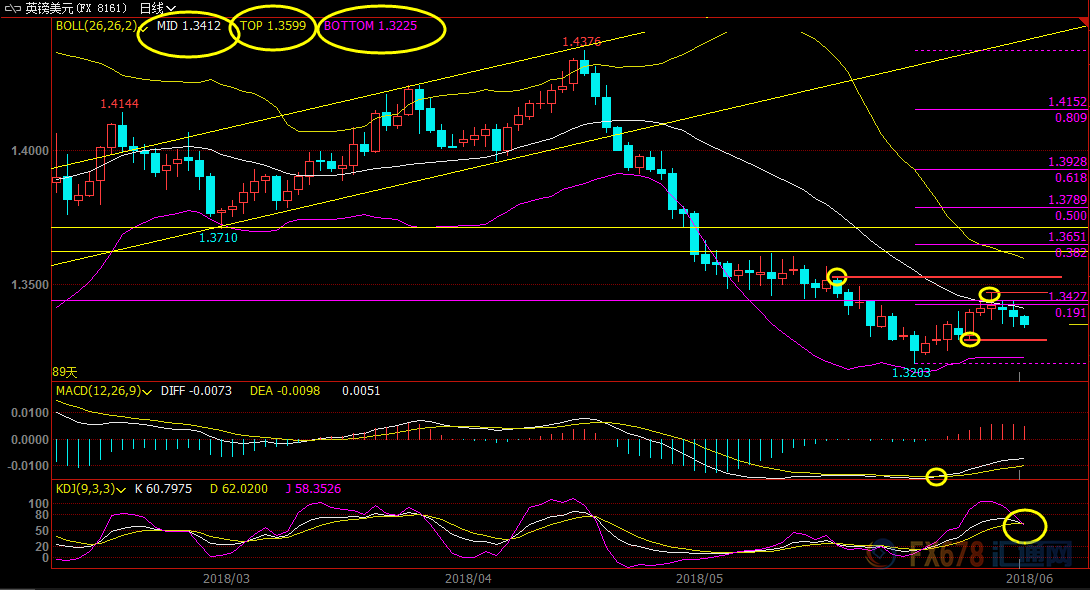Click the BOLL MID 1.3412 value
The height and width of the screenshot is (590, 1090).
pyautogui.click(x=188, y=26)
